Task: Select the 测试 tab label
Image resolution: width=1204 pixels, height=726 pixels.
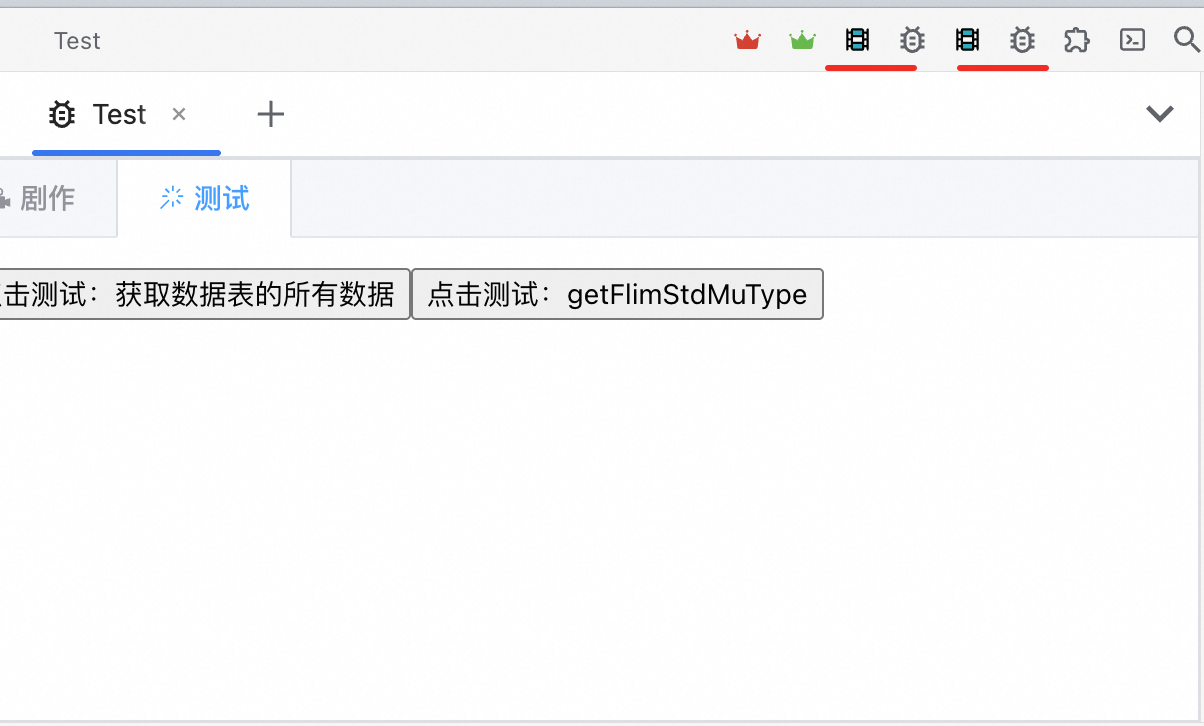Action: 222,199
